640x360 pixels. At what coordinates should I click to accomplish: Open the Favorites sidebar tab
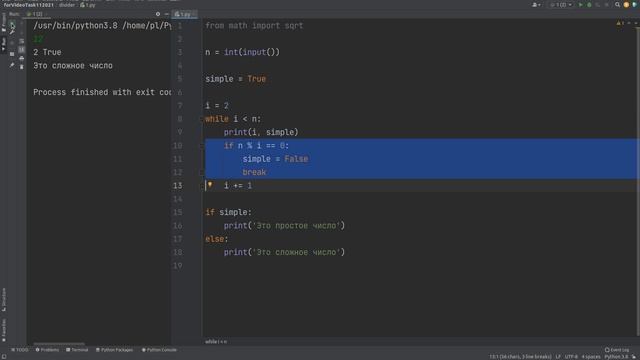click(x=4, y=330)
